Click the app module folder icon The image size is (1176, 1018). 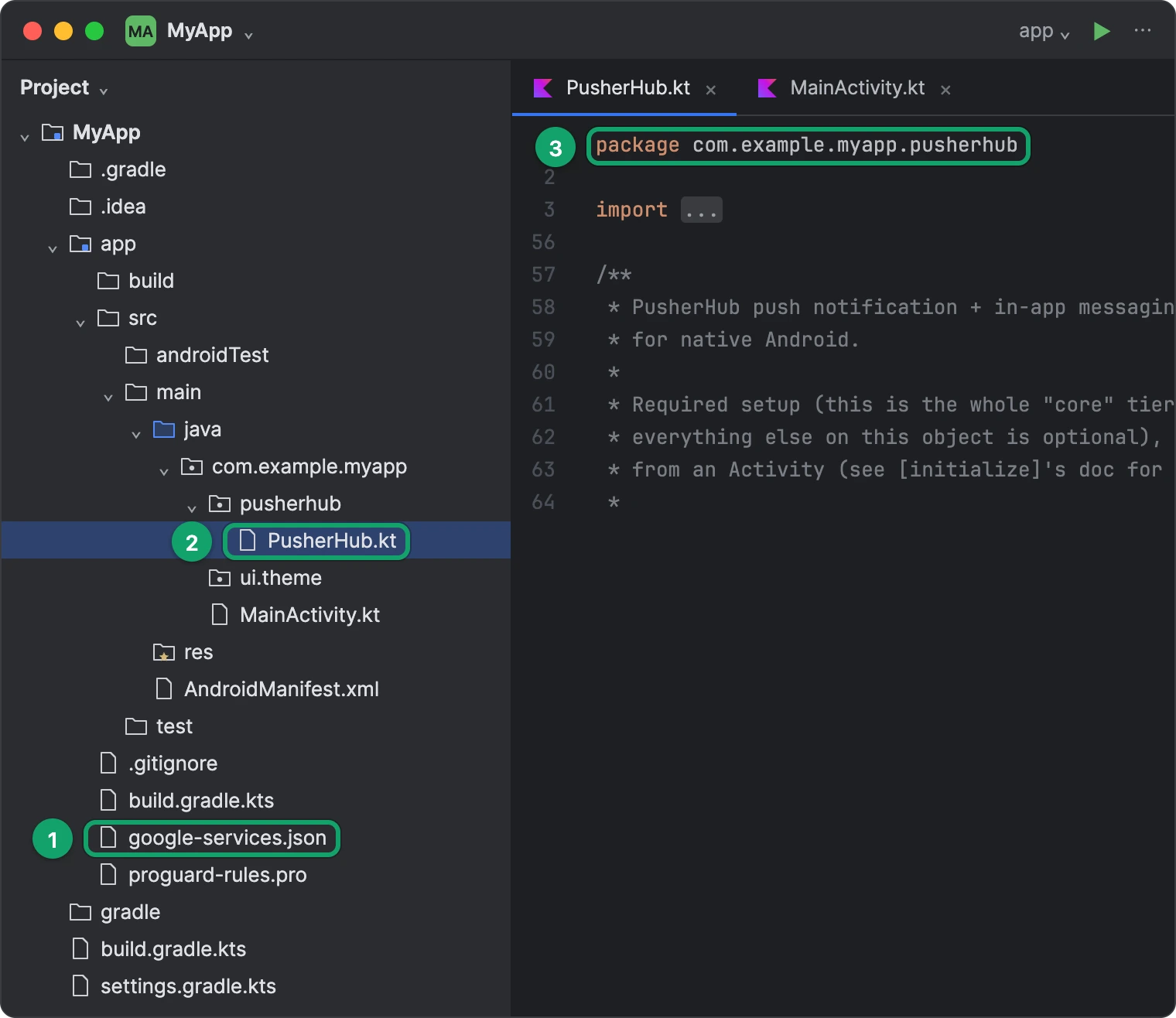(x=80, y=244)
